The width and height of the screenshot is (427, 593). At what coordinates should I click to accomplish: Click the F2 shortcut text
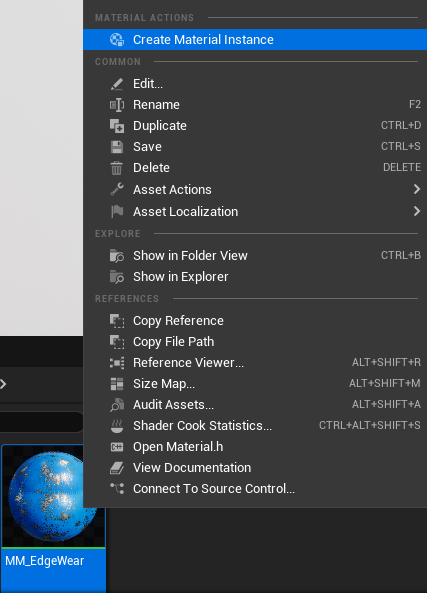coord(415,104)
